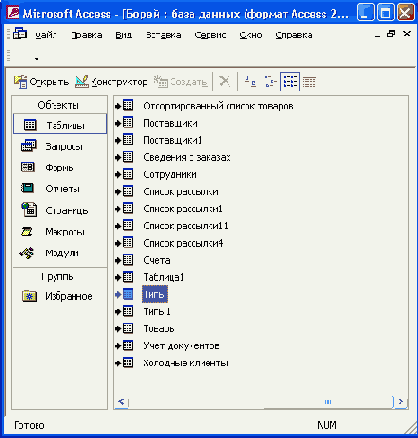The width and height of the screenshot is (418, 438).
Task: Click the Конструктор (Design) toolbar button
Action: tap(111, 82)
